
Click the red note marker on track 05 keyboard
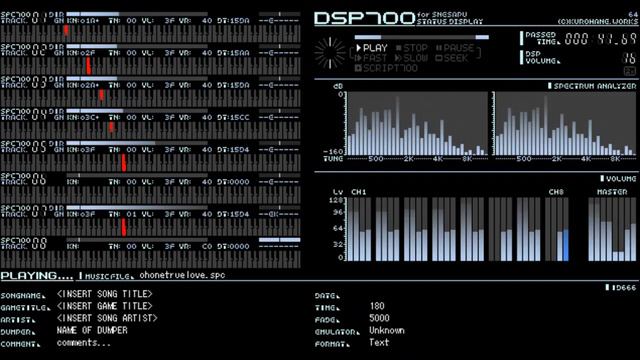pos(124,162)
